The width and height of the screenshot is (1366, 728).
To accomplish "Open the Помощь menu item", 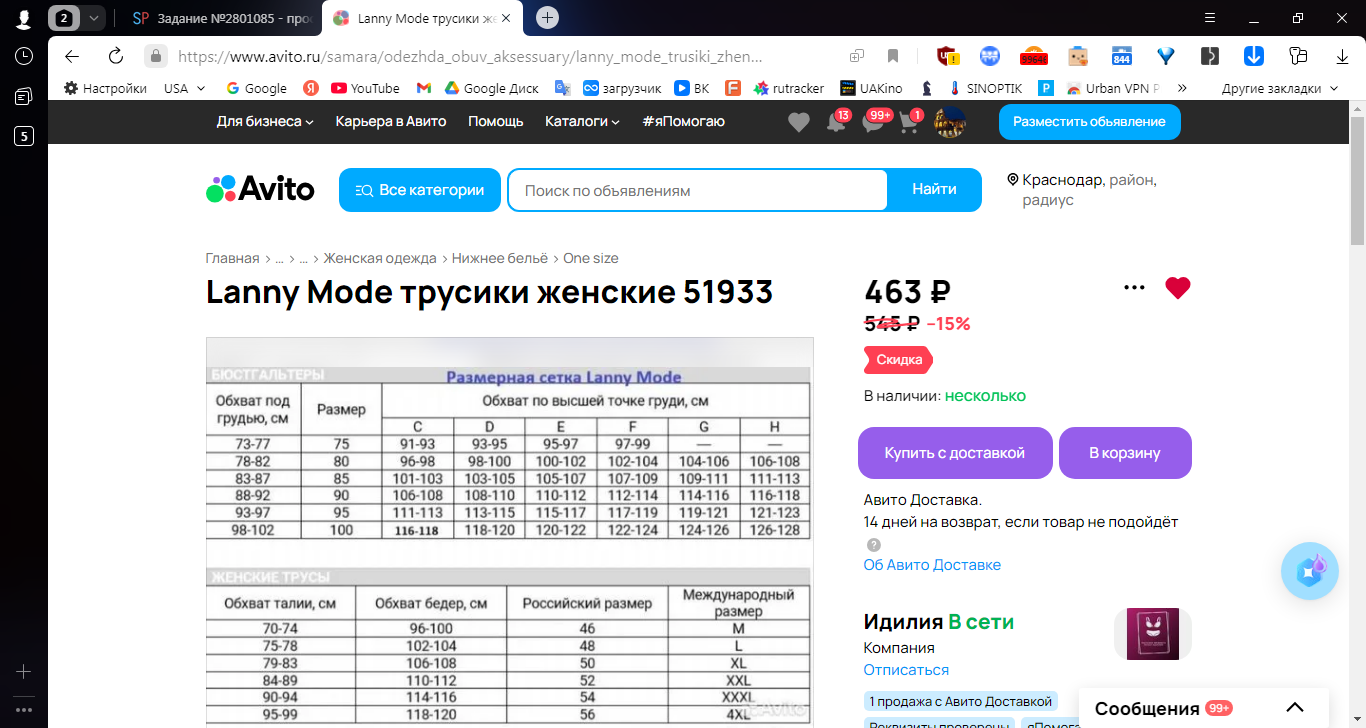I will [x=496, y=121].
